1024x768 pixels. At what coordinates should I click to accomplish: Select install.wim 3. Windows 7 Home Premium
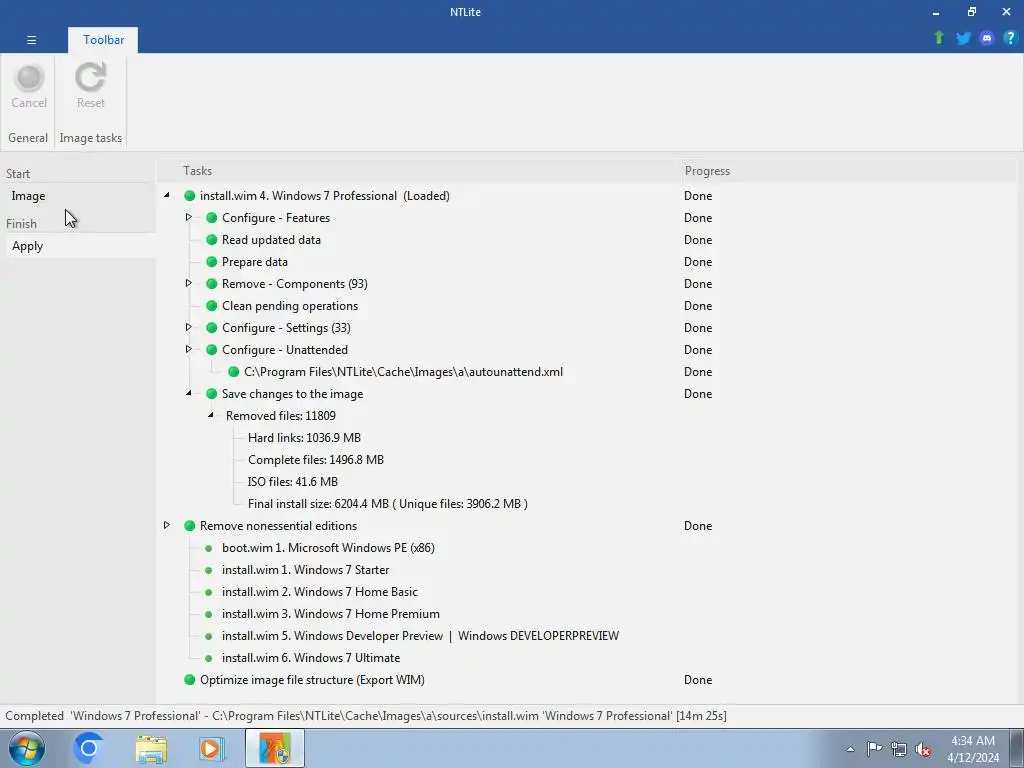click(x=330, y=615)
